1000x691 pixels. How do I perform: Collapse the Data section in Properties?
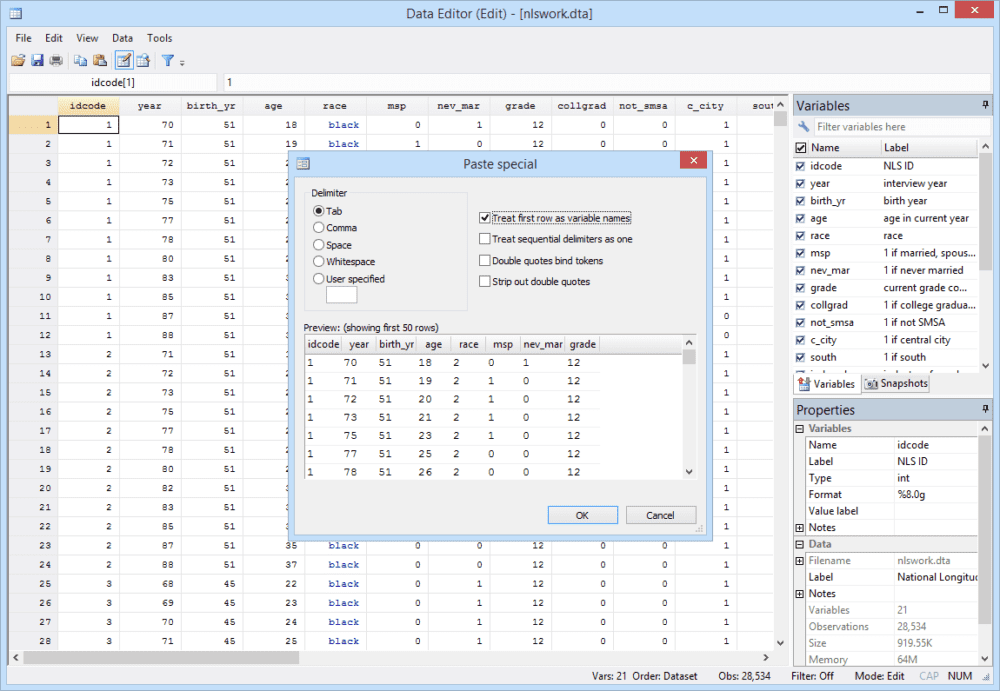tap(800, 544)
